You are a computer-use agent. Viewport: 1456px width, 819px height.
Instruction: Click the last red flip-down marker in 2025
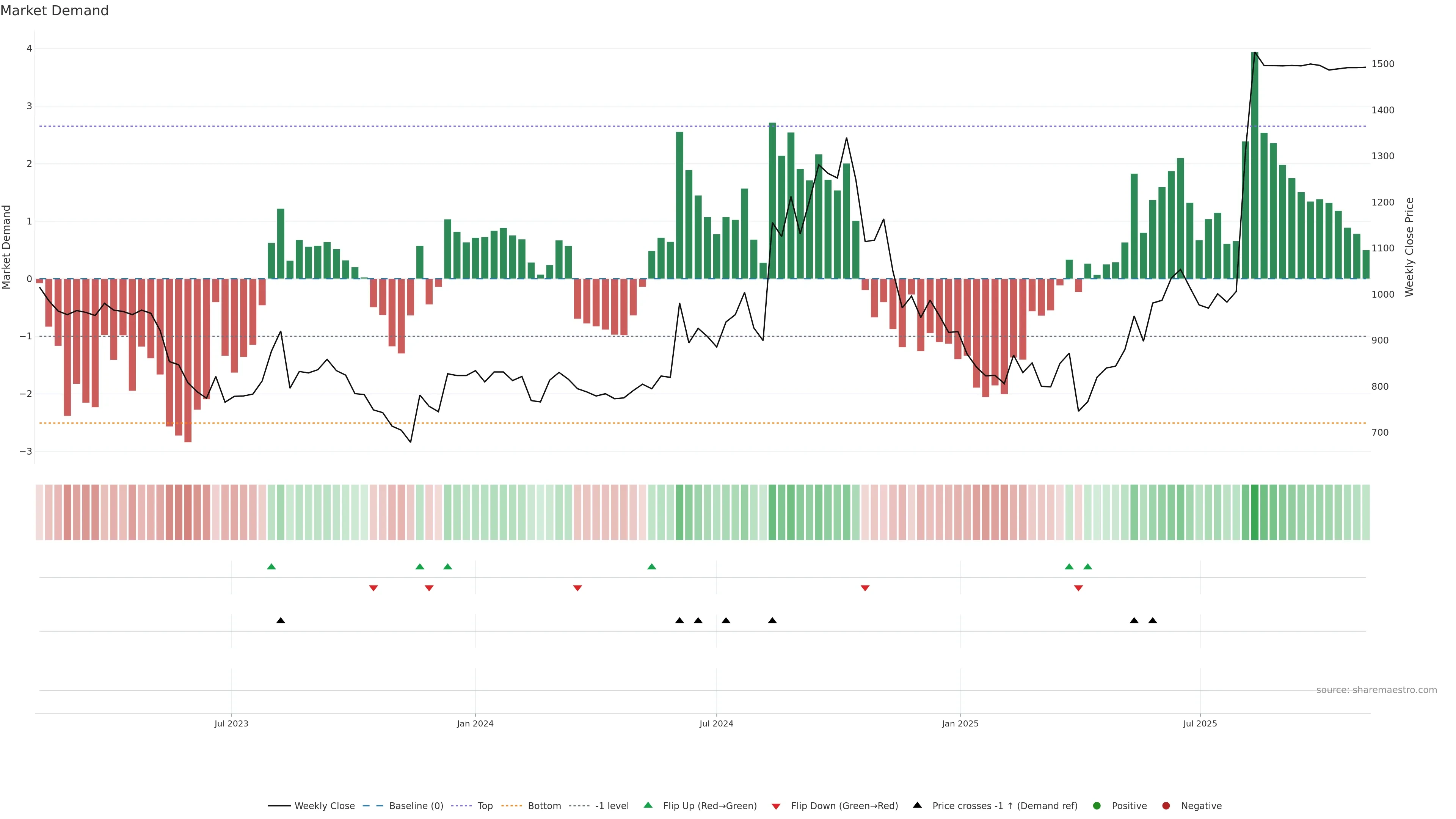[1078, 588]
